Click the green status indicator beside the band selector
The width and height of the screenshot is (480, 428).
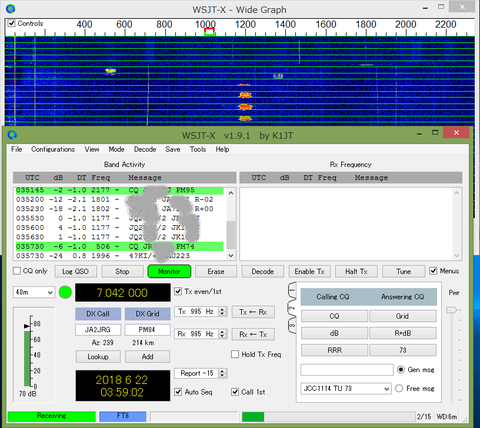click(65, 292)
